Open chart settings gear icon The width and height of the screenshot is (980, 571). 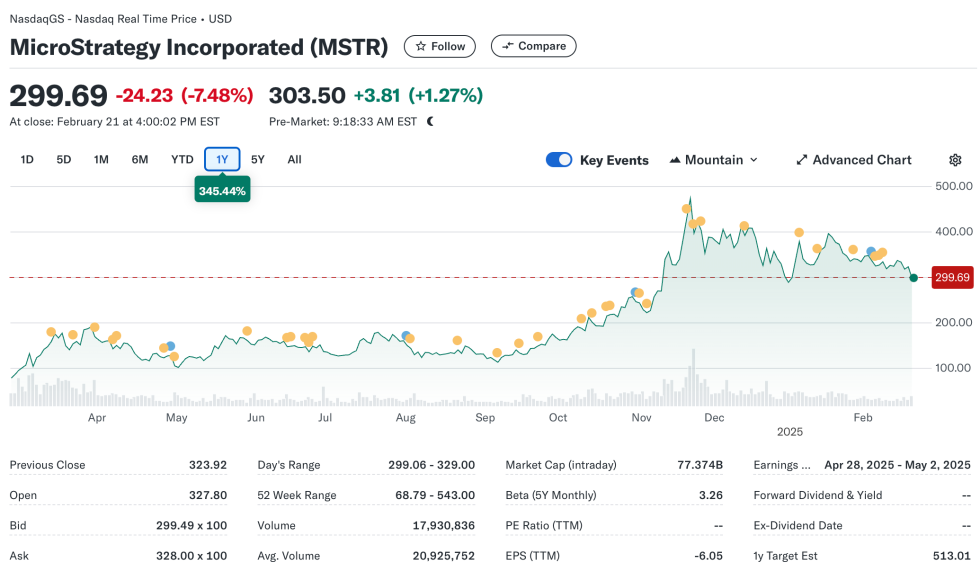[955, 160]
